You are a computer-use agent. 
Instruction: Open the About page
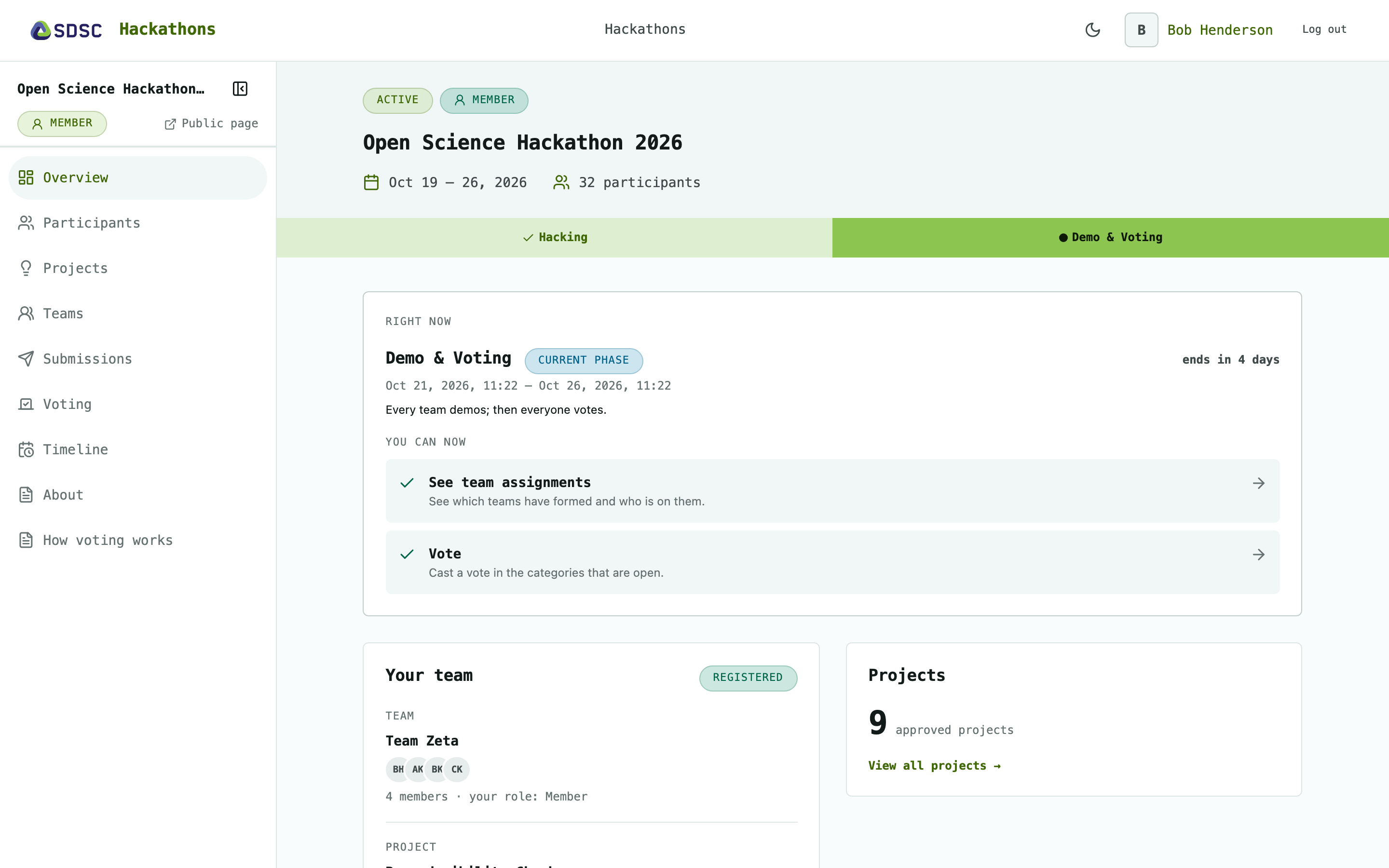138,495
